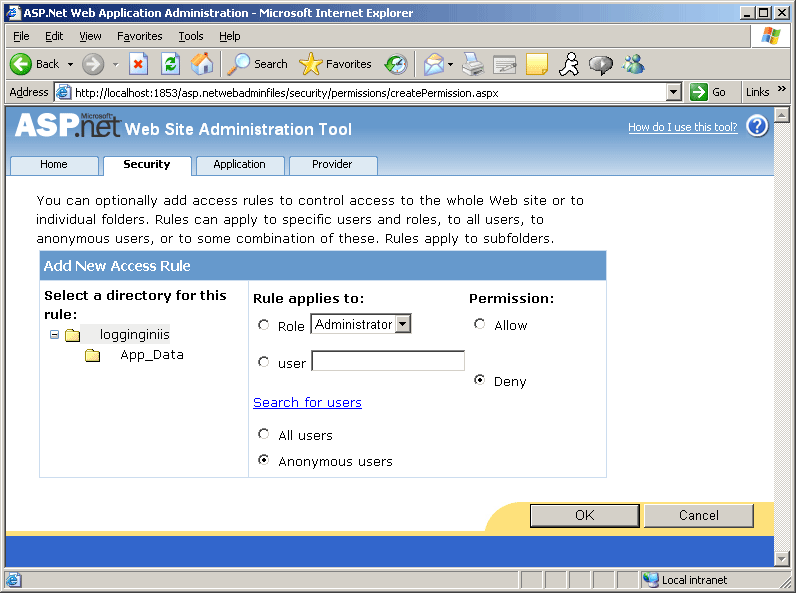Open the Administrator role dropdown

click(x=402, y=324)
